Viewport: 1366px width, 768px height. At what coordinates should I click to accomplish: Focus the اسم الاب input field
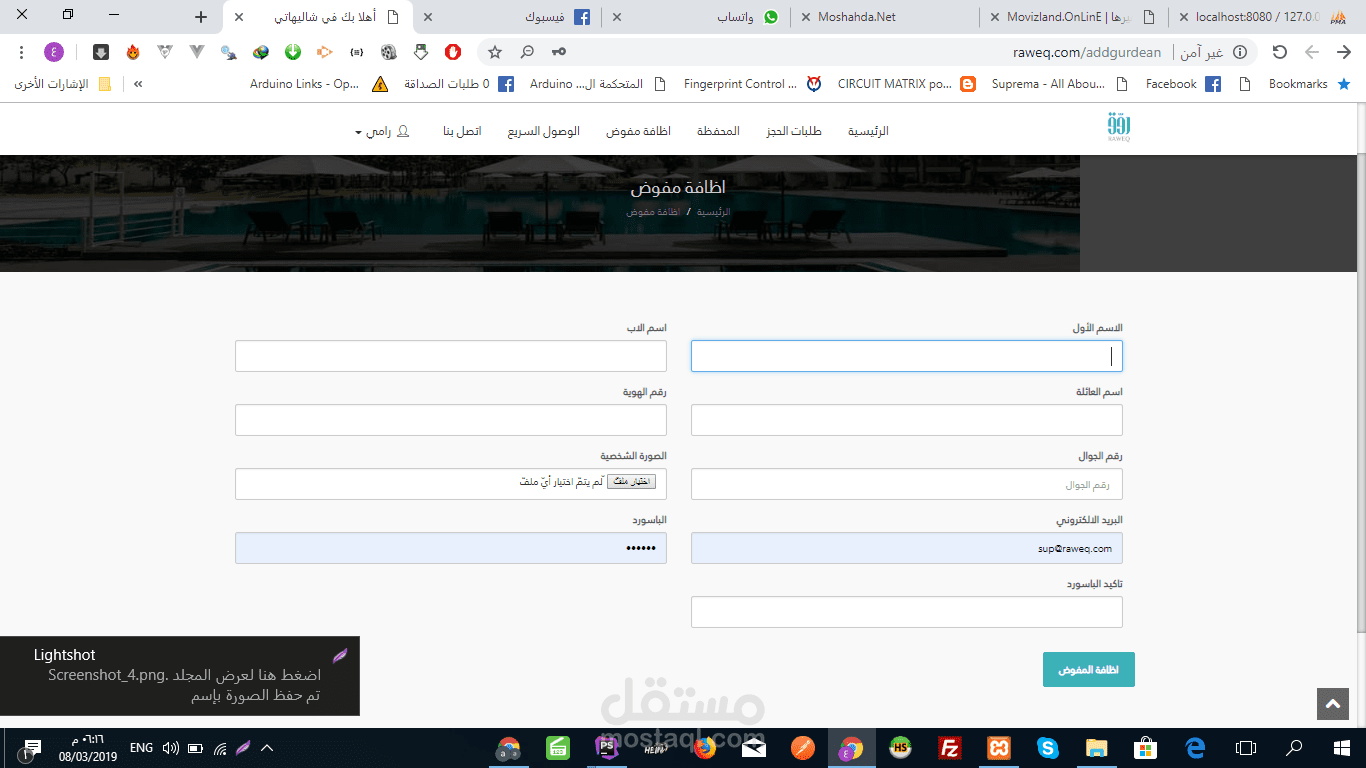point(451,356)
